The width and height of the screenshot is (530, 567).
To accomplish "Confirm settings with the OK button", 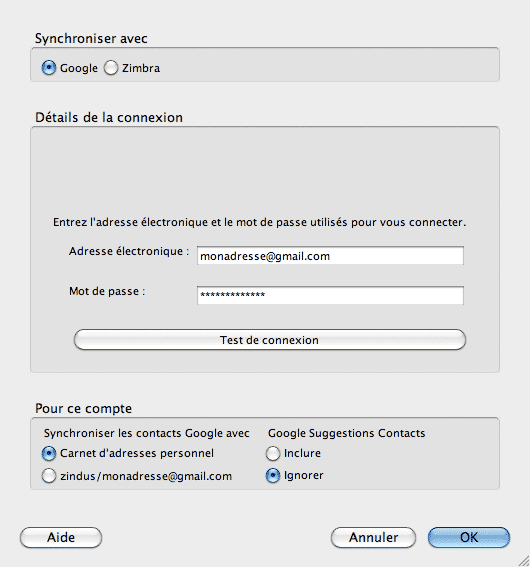I will pos(469,537).
